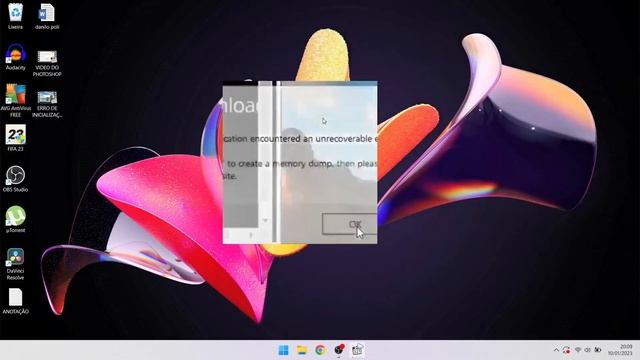Click the taskbar app with the red badge

(x=339, y=350)
